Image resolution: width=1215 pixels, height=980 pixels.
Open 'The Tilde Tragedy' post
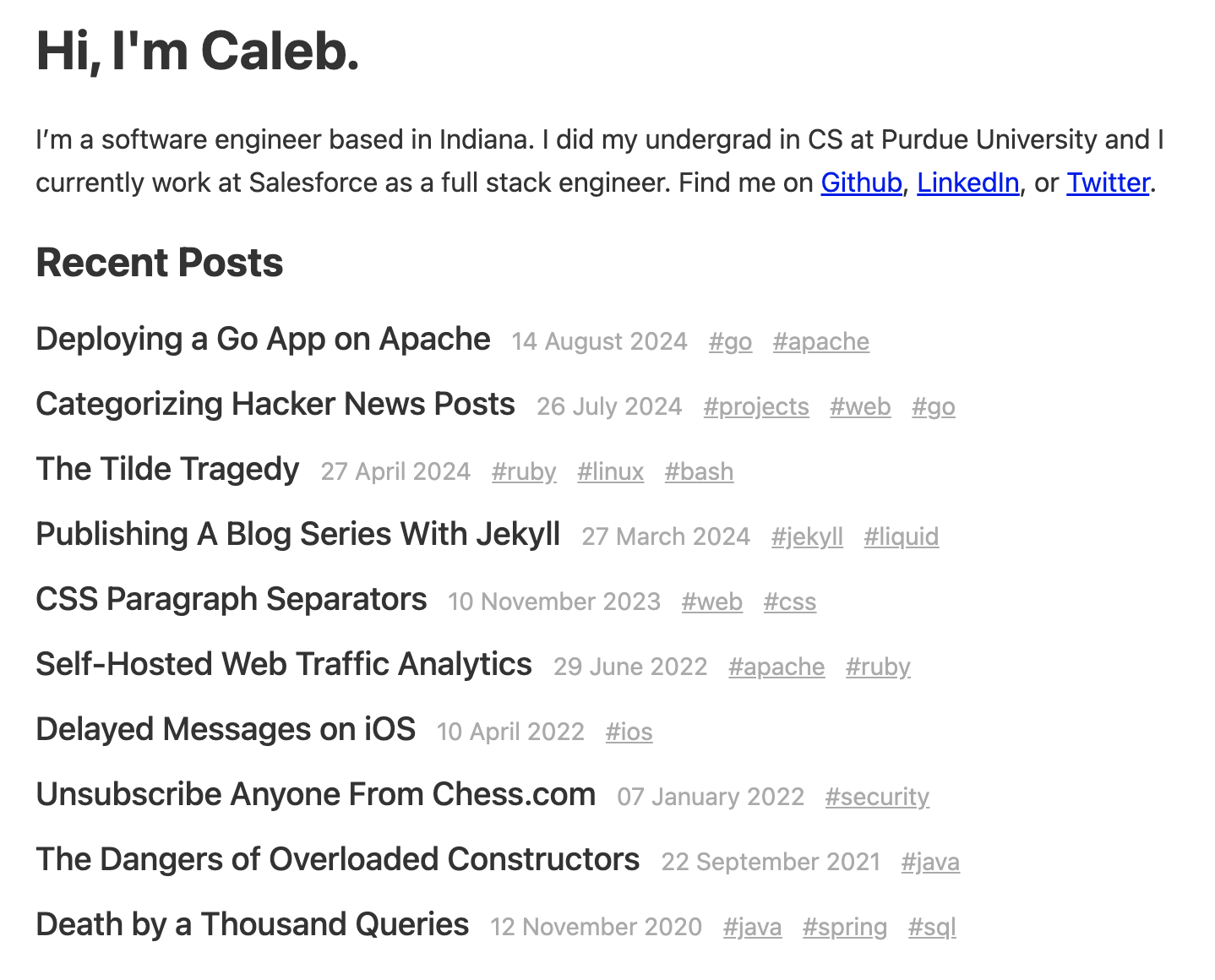167,469
